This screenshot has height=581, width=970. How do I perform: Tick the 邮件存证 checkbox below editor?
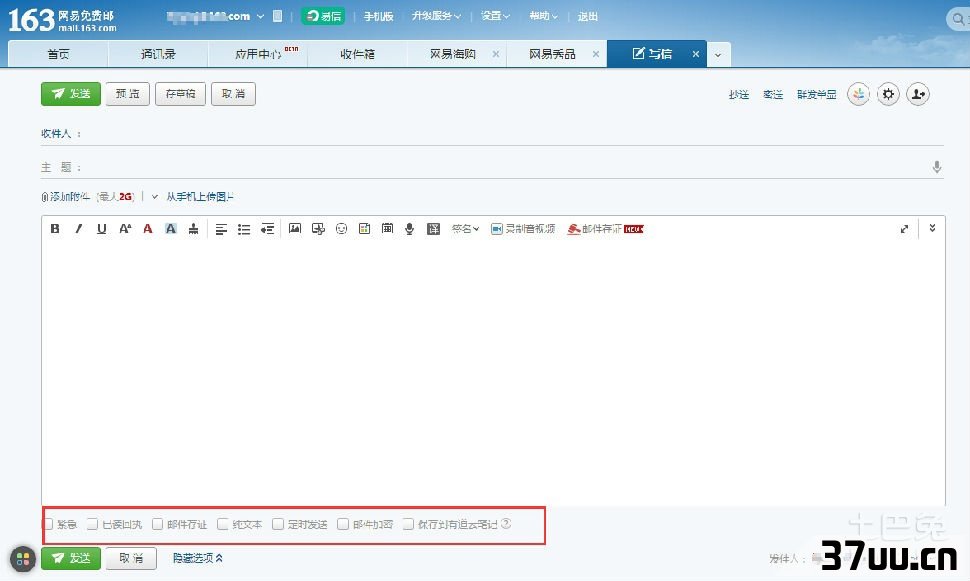coord(158,524)
